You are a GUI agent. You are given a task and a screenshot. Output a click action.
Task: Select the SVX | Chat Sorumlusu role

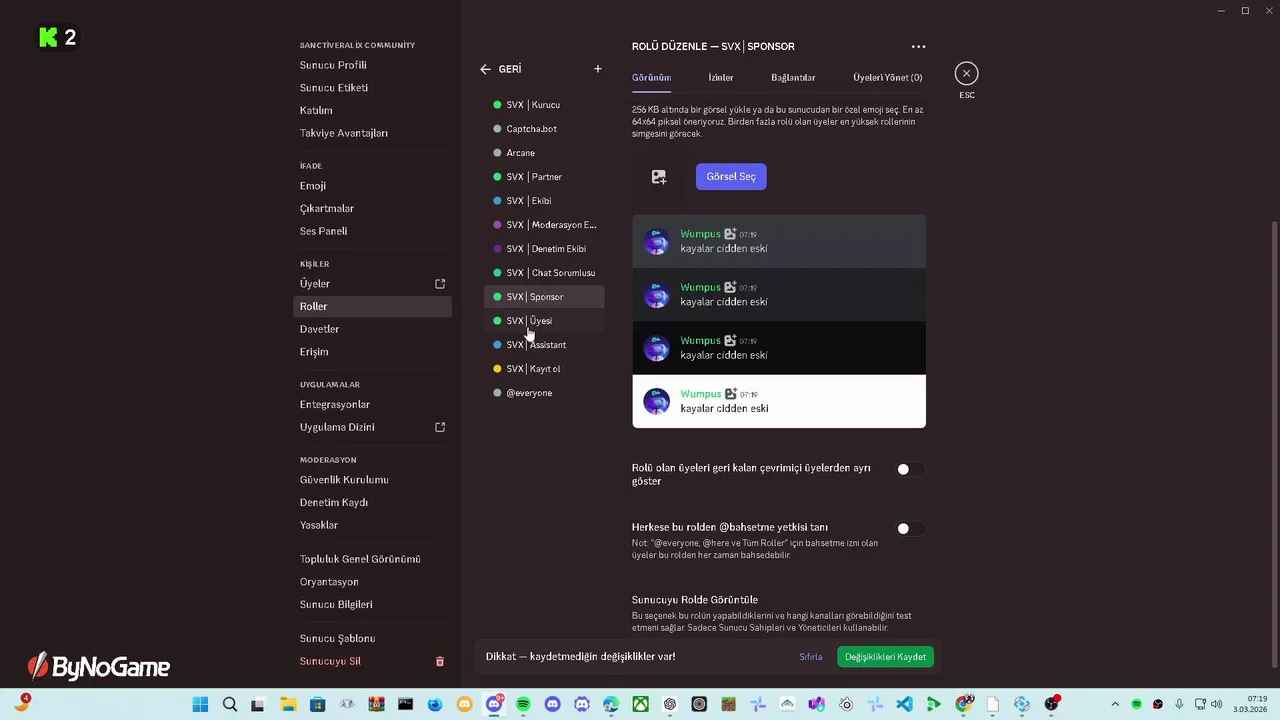tap(544, 273)
